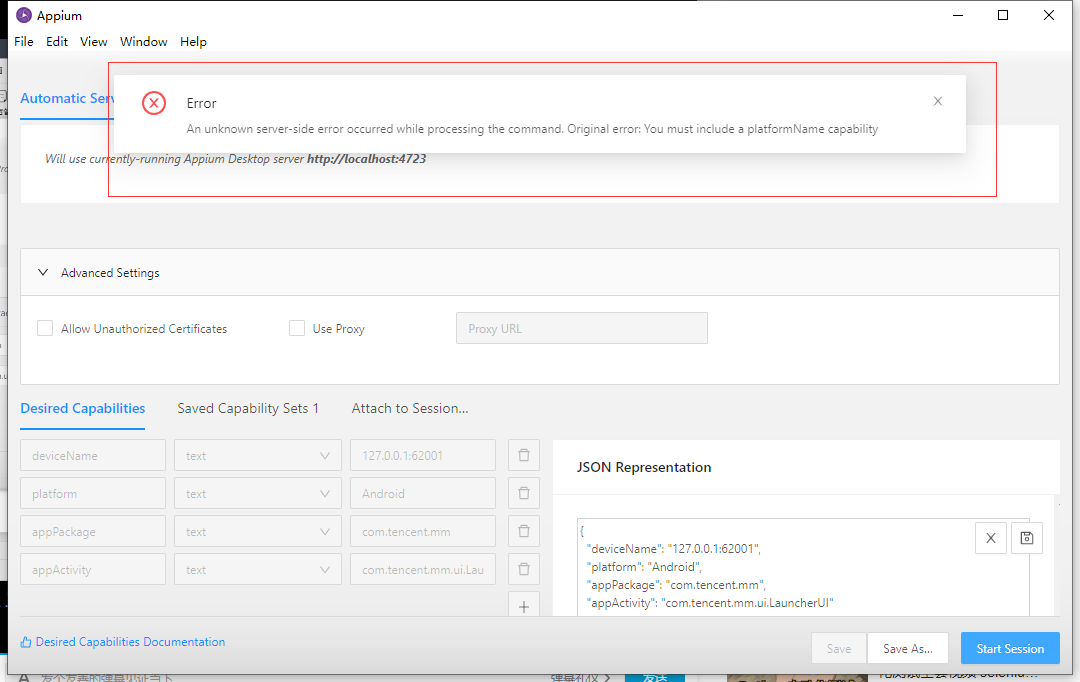Image resolution: width=1080 pixels, height=682 pixels.
Task: Collapse the Advanced Settings section
Action: coord(43,273)
